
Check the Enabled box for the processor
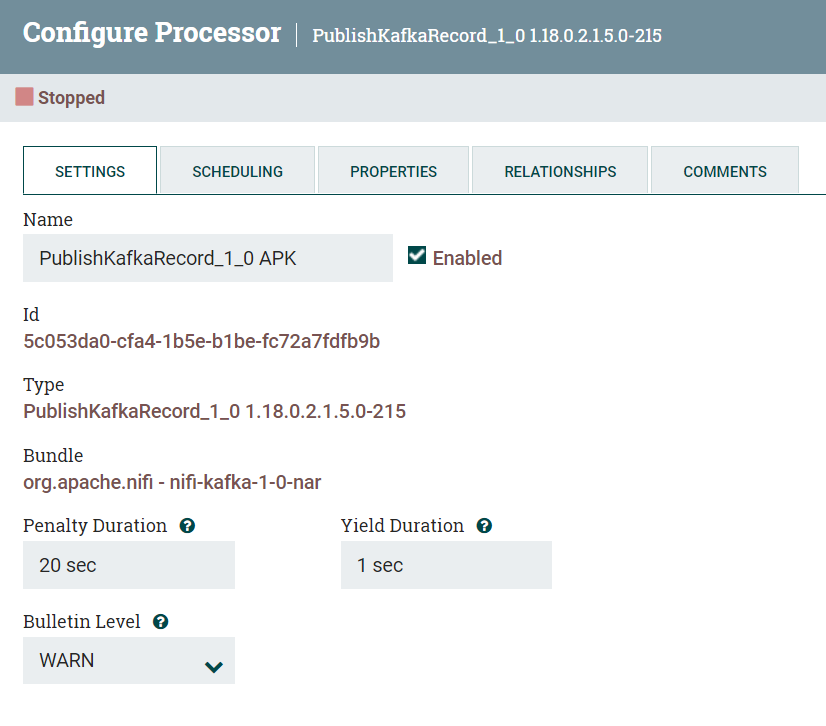417,256
